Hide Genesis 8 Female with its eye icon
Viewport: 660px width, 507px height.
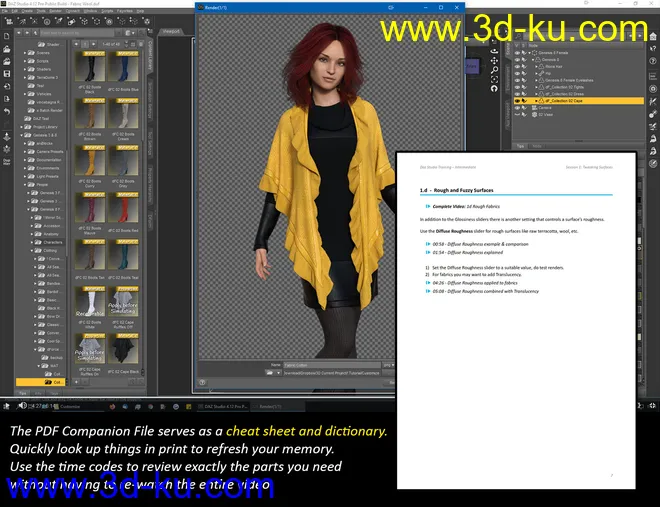[x=516, y=54]
